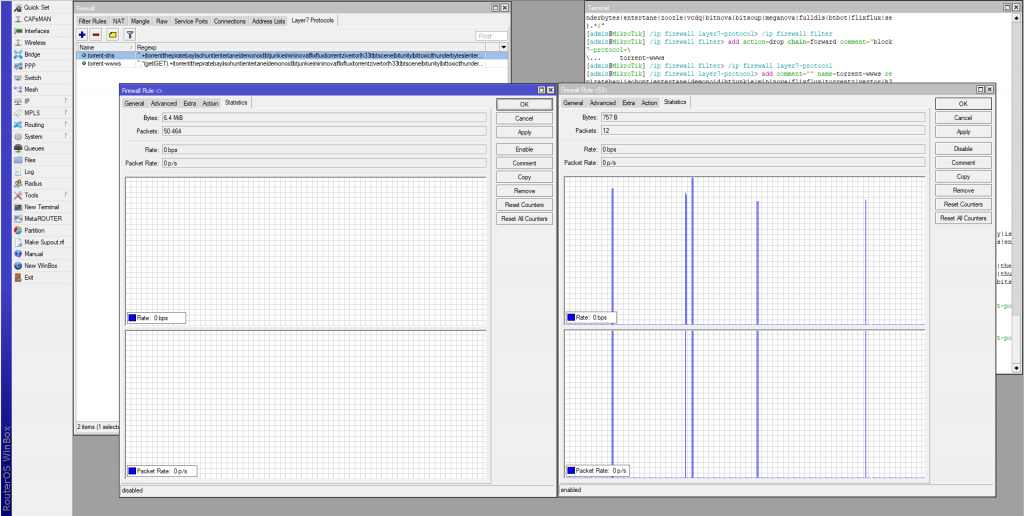
Task: Click the red minus remove icon
Action: pos(97,34)
